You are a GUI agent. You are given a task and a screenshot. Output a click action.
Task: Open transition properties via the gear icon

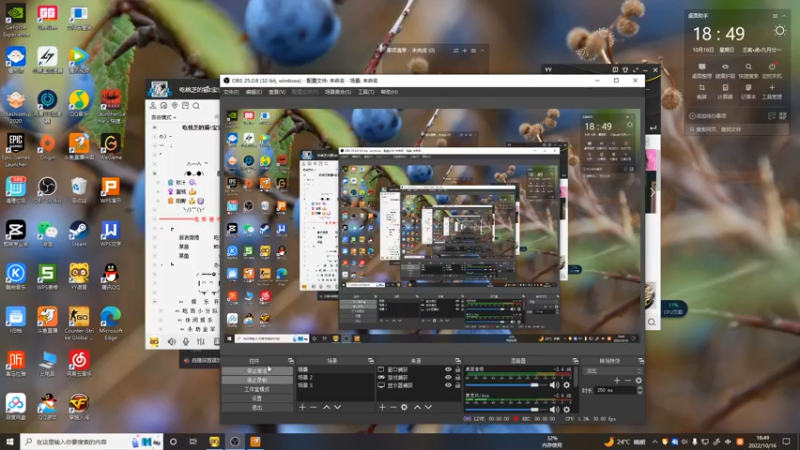638,381
